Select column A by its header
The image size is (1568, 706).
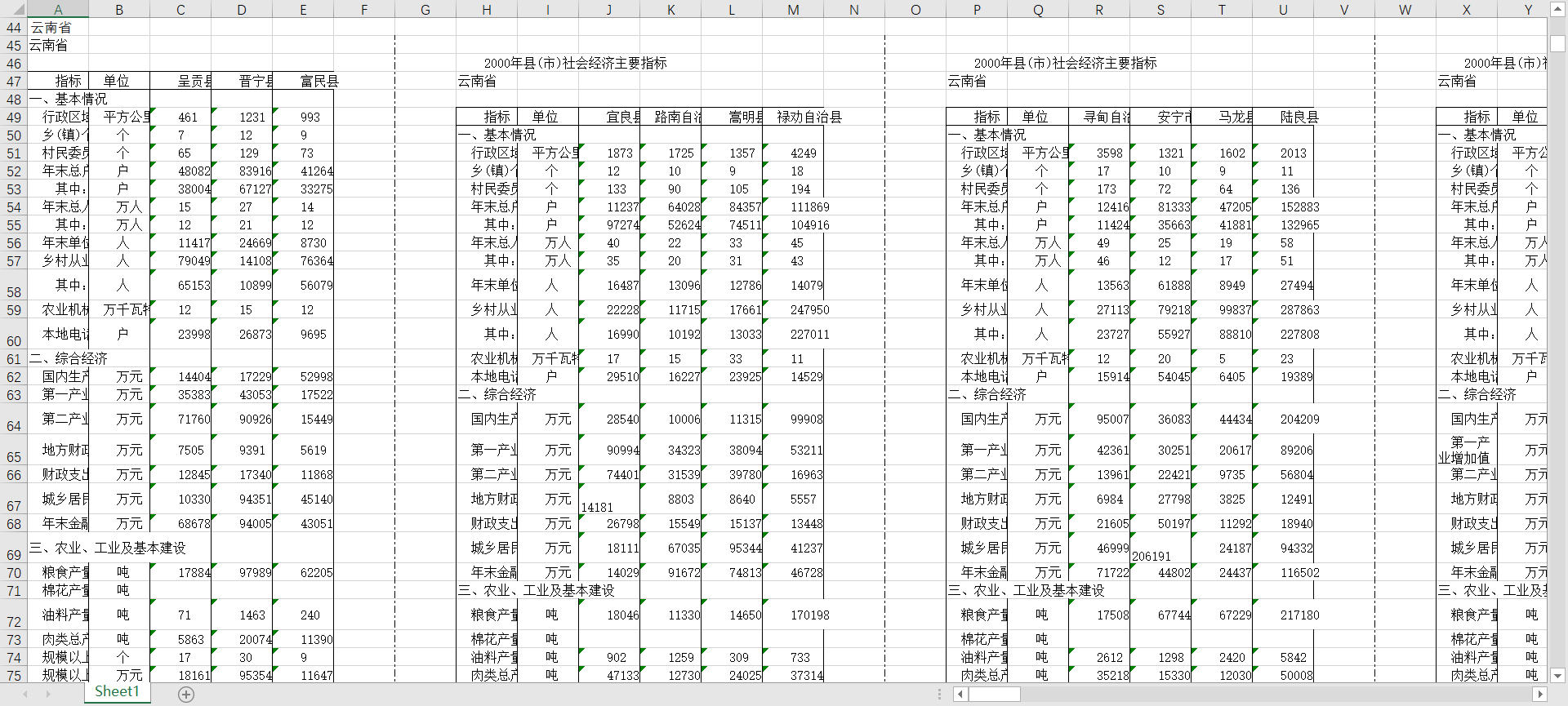tap(58, 10)
